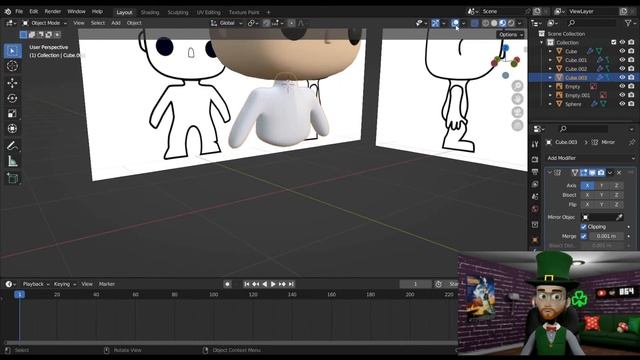Open shading options dropdown arrow
Viewport: 640px width, 360px height.
(520, 23)
